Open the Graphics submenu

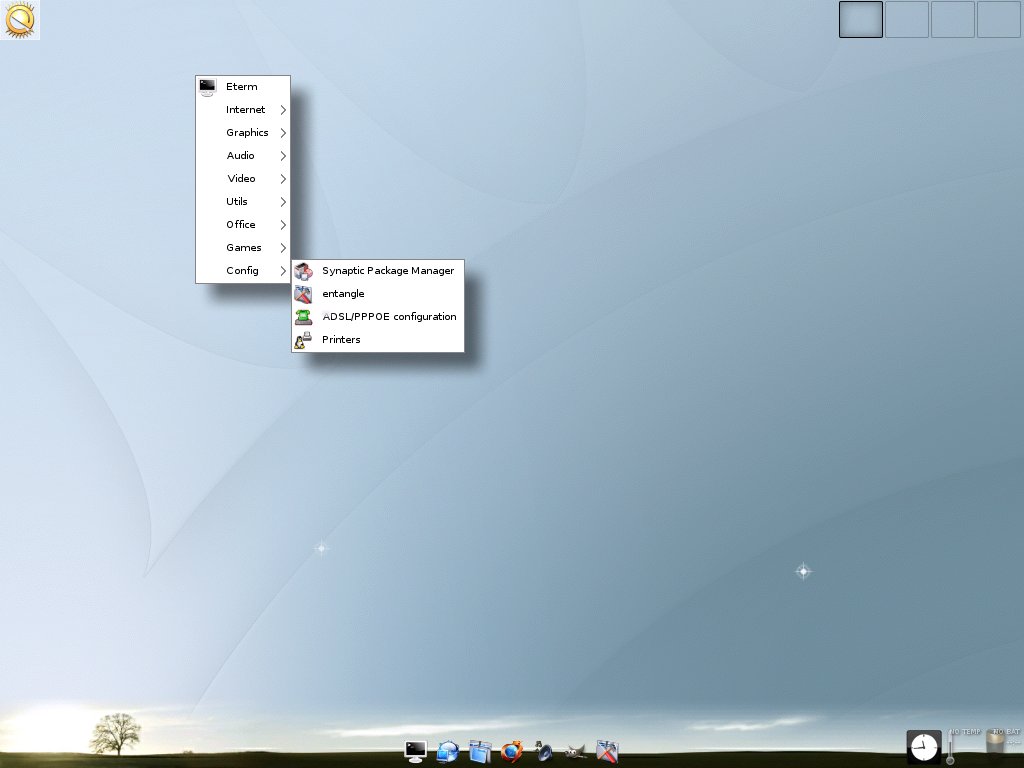[243, 133]
